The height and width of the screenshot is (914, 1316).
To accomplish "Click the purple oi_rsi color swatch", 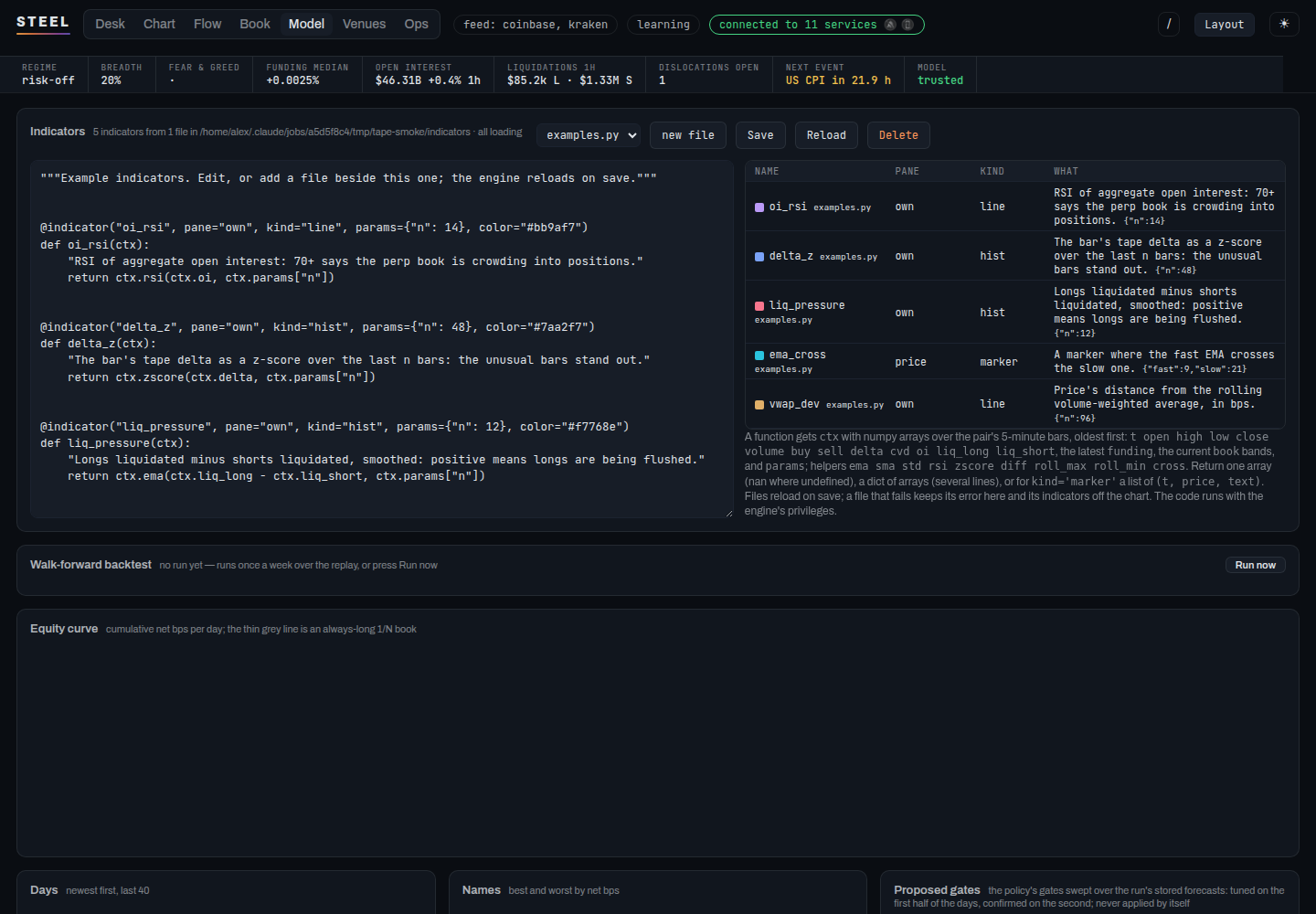I will 759,207.
